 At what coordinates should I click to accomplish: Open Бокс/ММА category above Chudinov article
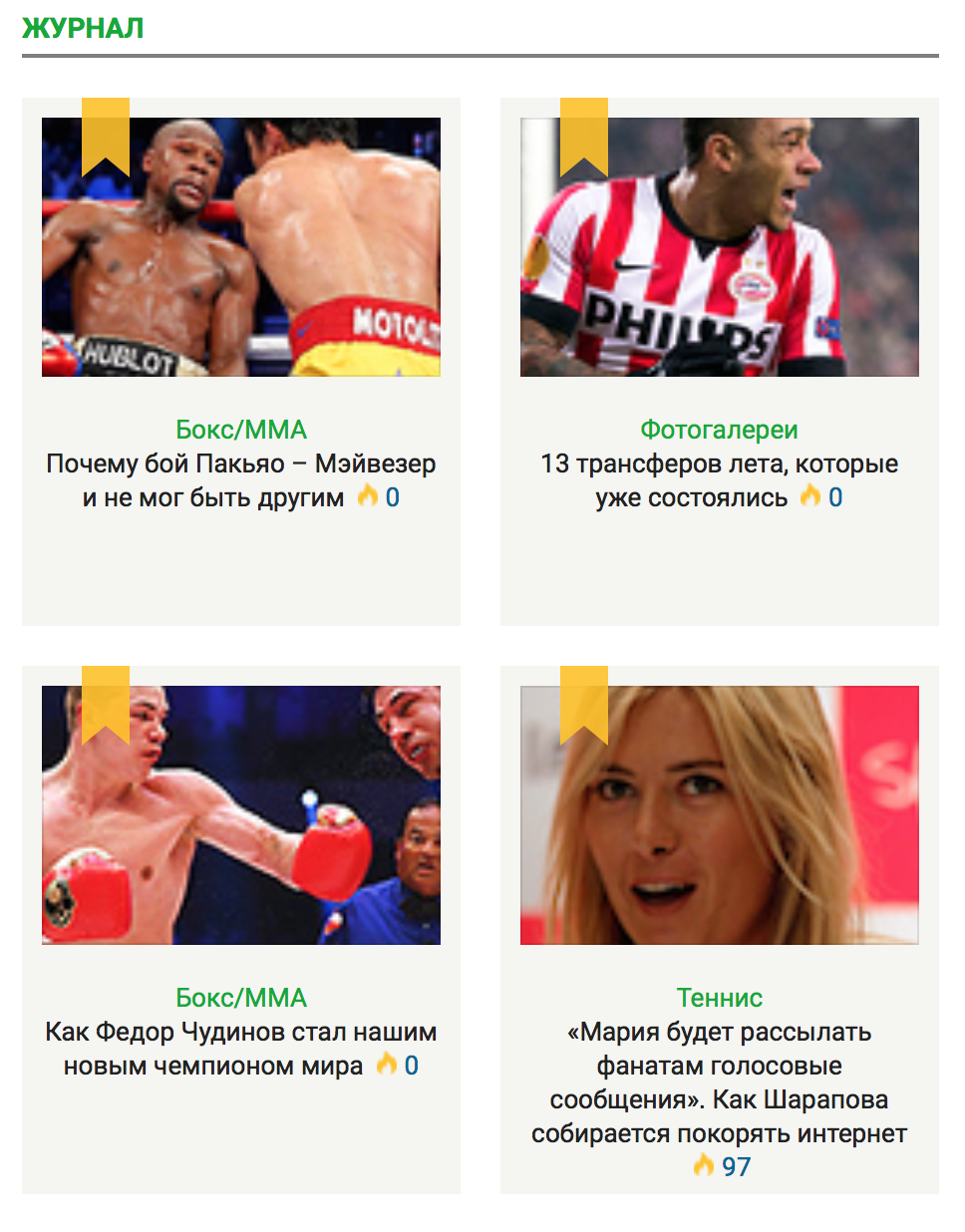241,998
